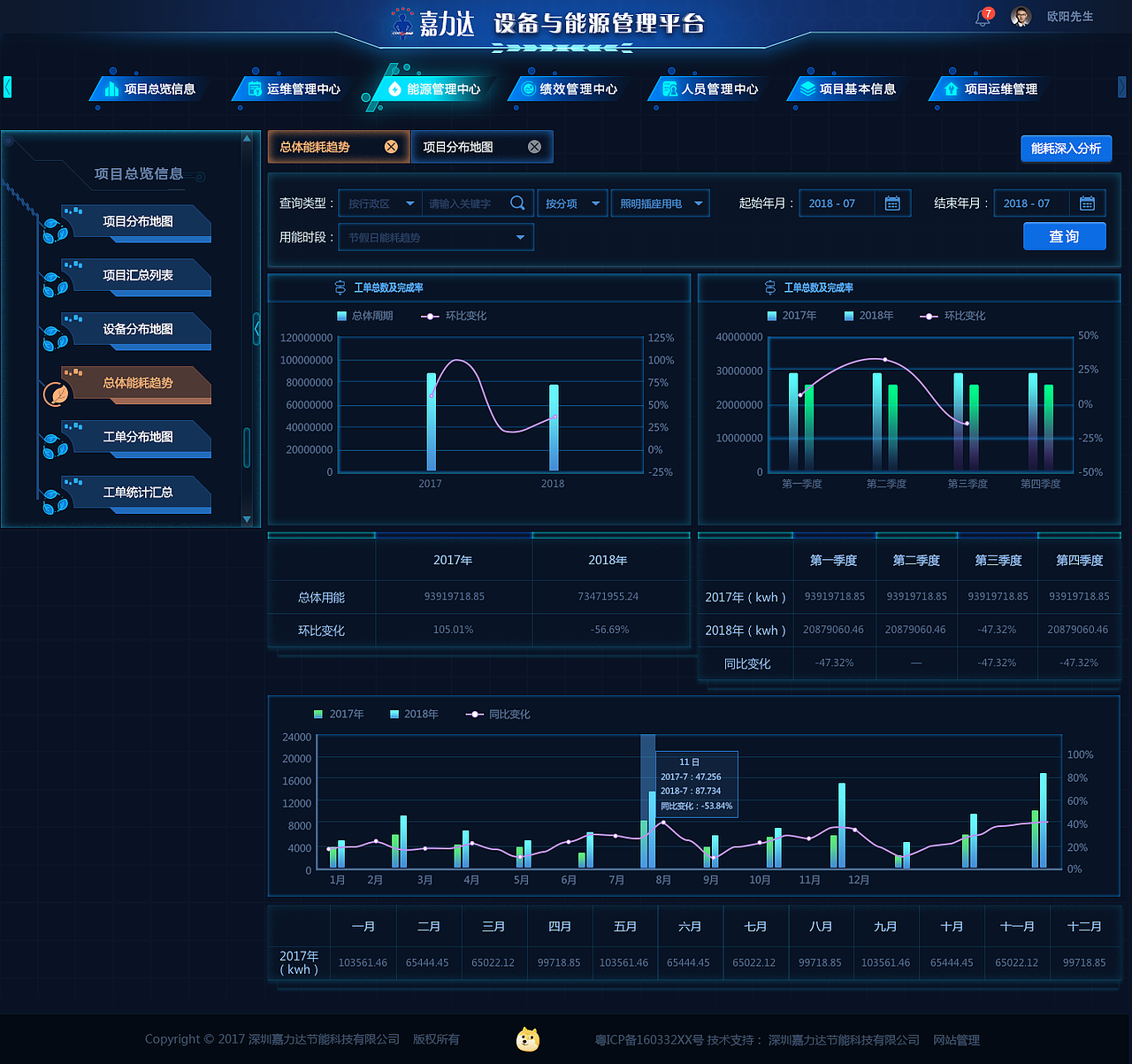This screenshot has height=1064, width=1132.
Task: Click the dog mascot icon in the footer
Action: (x=528, y=1039)
